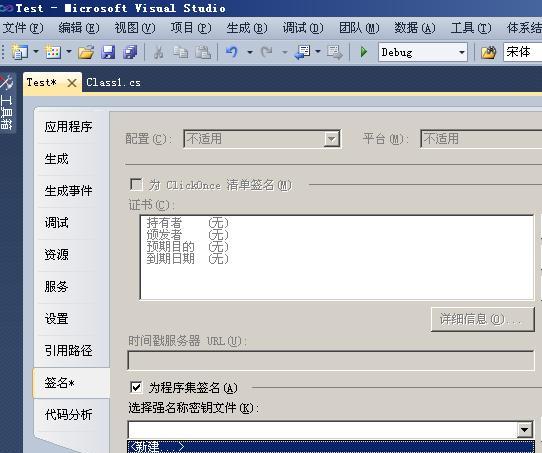Open the strong name key file dropdown arrow

(x=524, y=430)
